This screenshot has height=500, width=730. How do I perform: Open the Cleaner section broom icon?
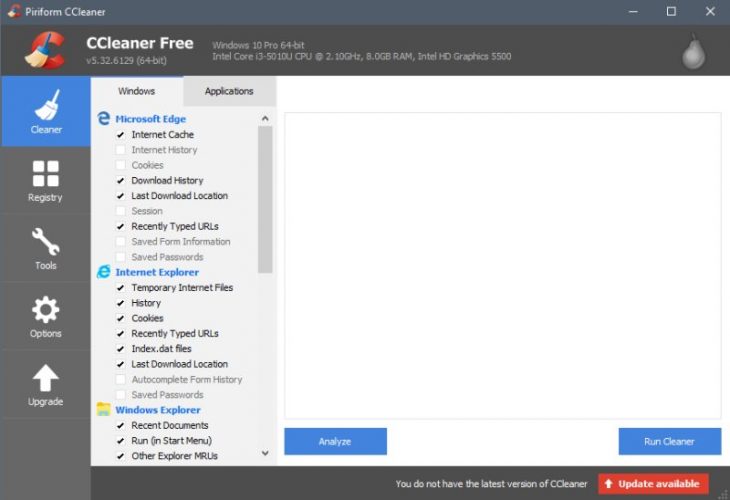click(47, 104)
